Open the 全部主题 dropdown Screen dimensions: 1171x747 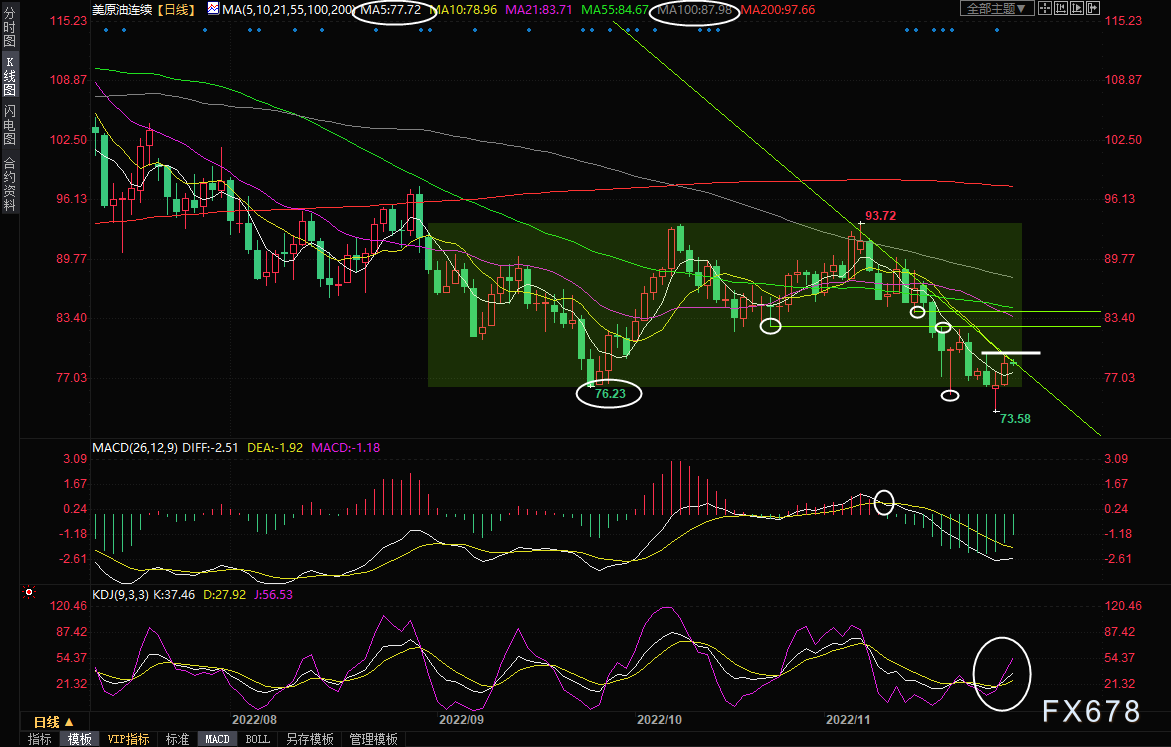tap(996, 8)
